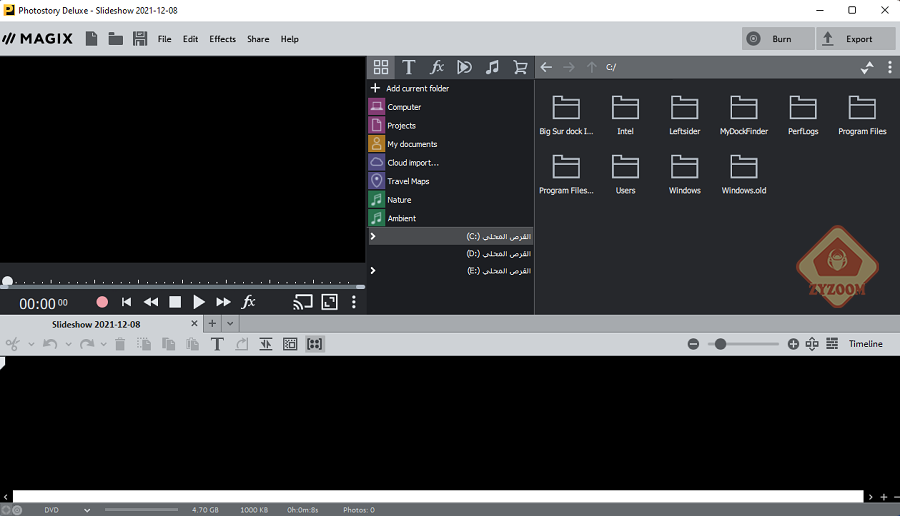Screen dimensions: 900x516
Task: Click the sort arrows icon in browser
Action: point(867,67)
